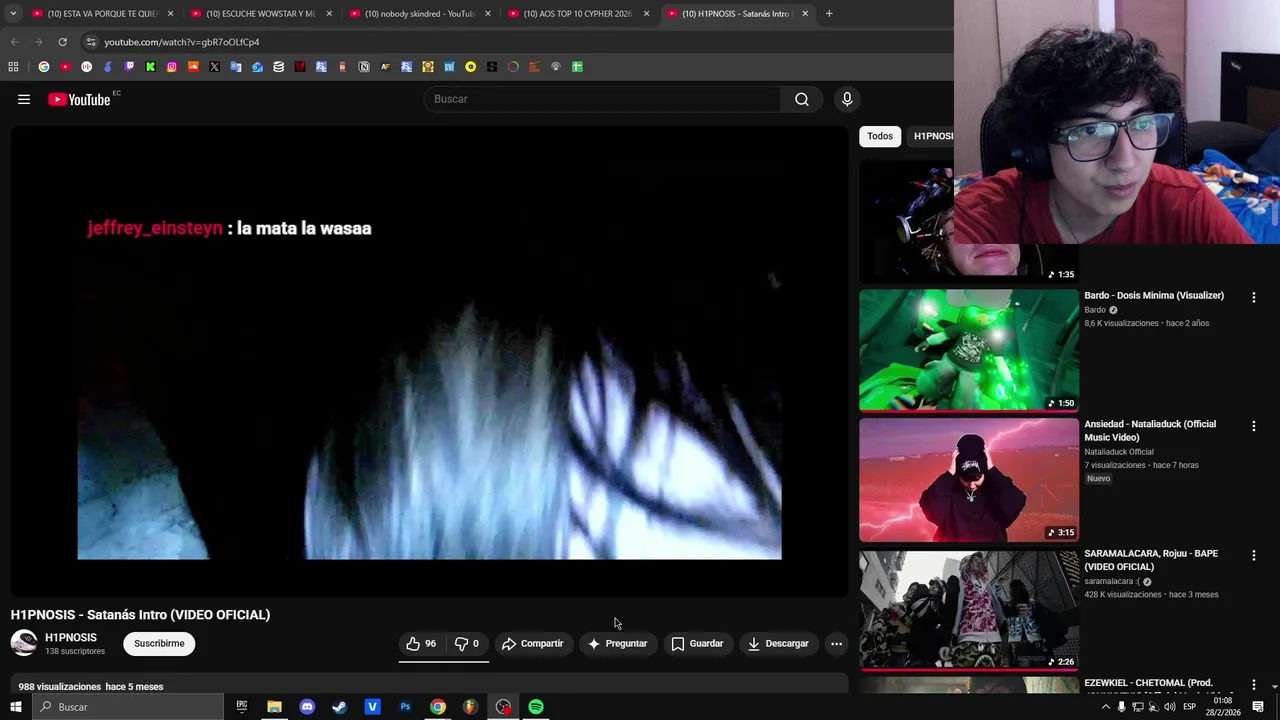Dislike the video with the thumbs down

[x=467, y=644]
